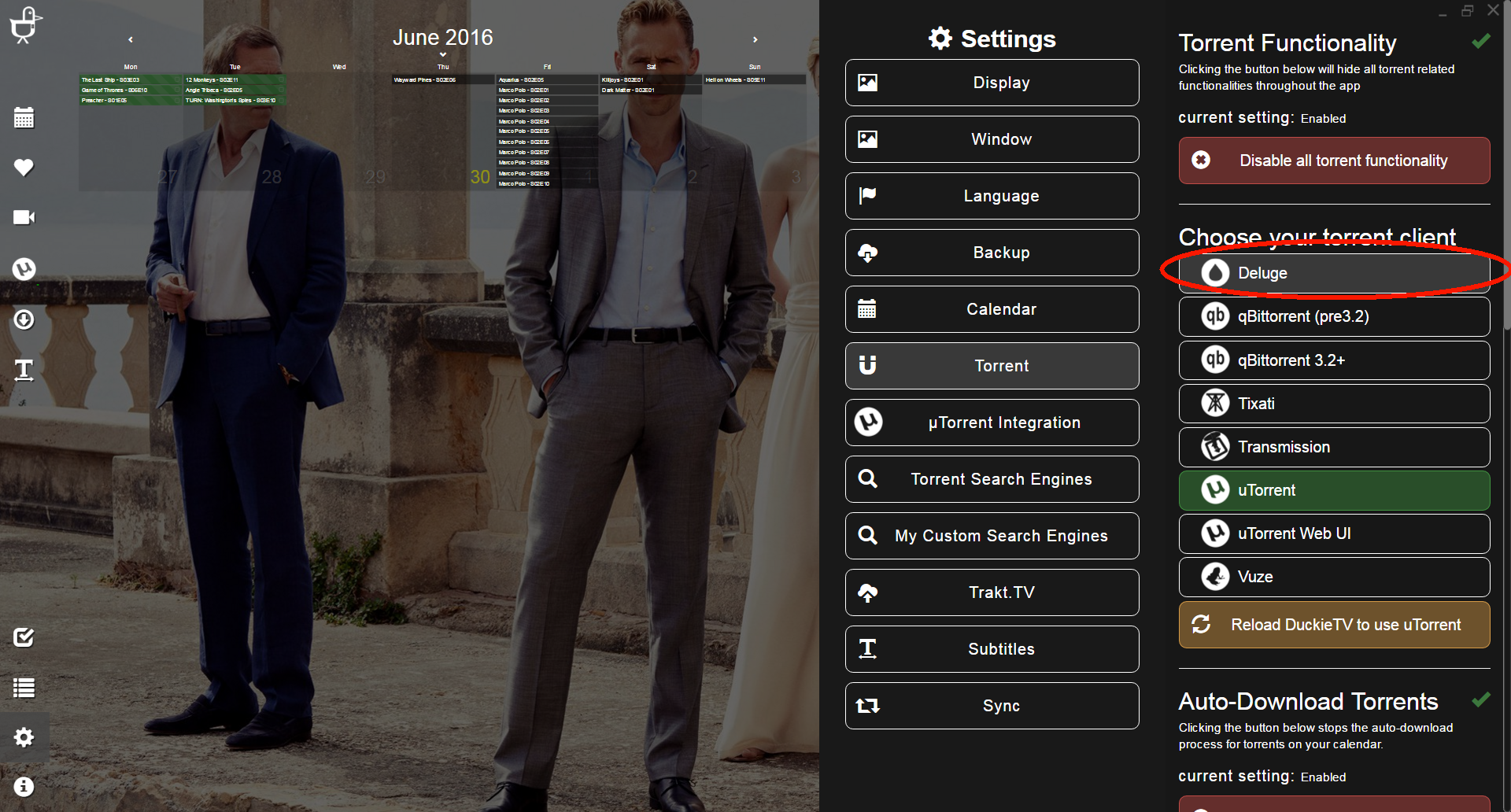Open the Backup settings section
Image resolution: width=1511 pixels, height=812 pixels.
[x=992, y=253]
